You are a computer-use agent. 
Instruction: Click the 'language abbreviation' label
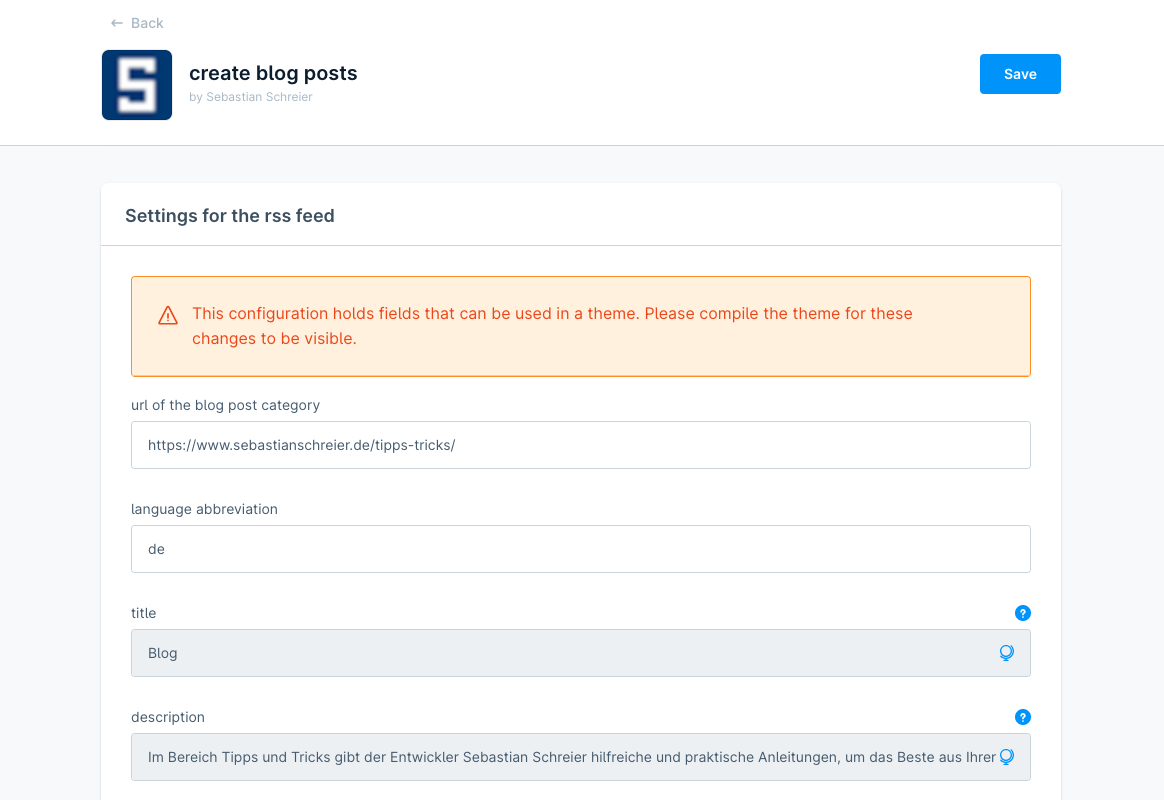204,509
